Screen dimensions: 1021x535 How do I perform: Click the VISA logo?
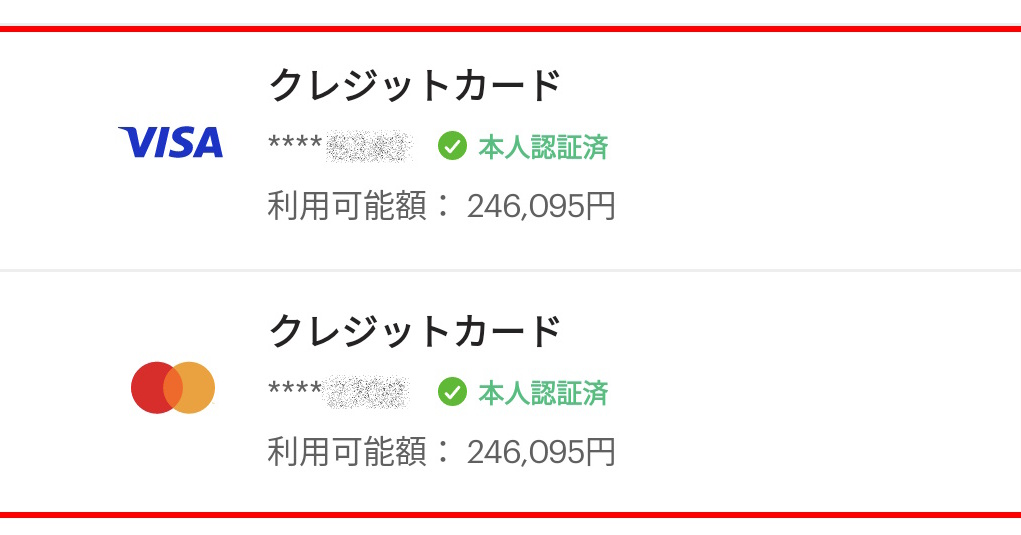pyautogui.click(x=171, y=143)
